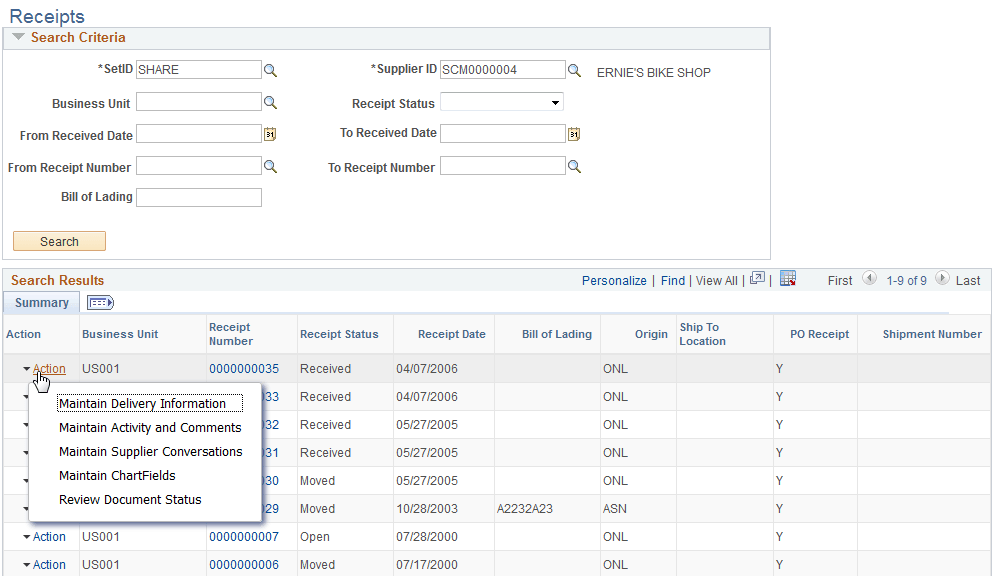
Task: Switch to the Summary tab
Action: pyautogui.click(x=40, y=302)
